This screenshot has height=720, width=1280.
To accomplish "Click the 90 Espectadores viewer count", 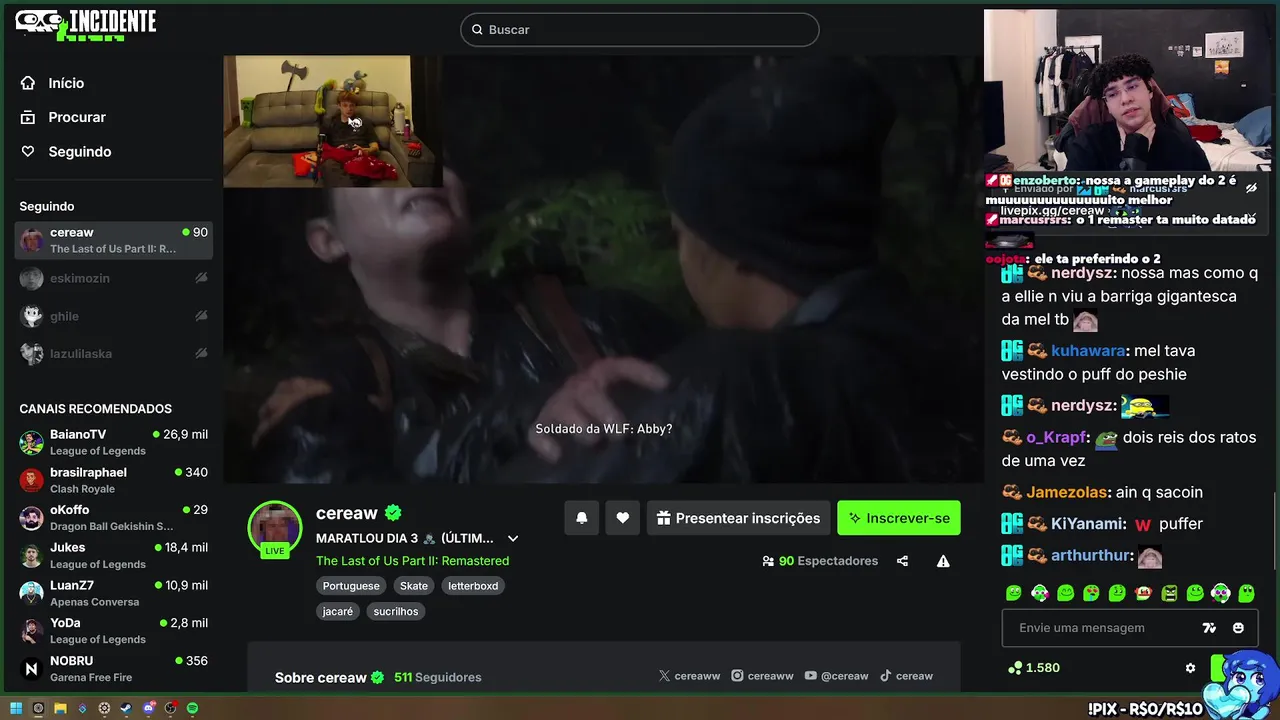I will (x=820, y=561).
